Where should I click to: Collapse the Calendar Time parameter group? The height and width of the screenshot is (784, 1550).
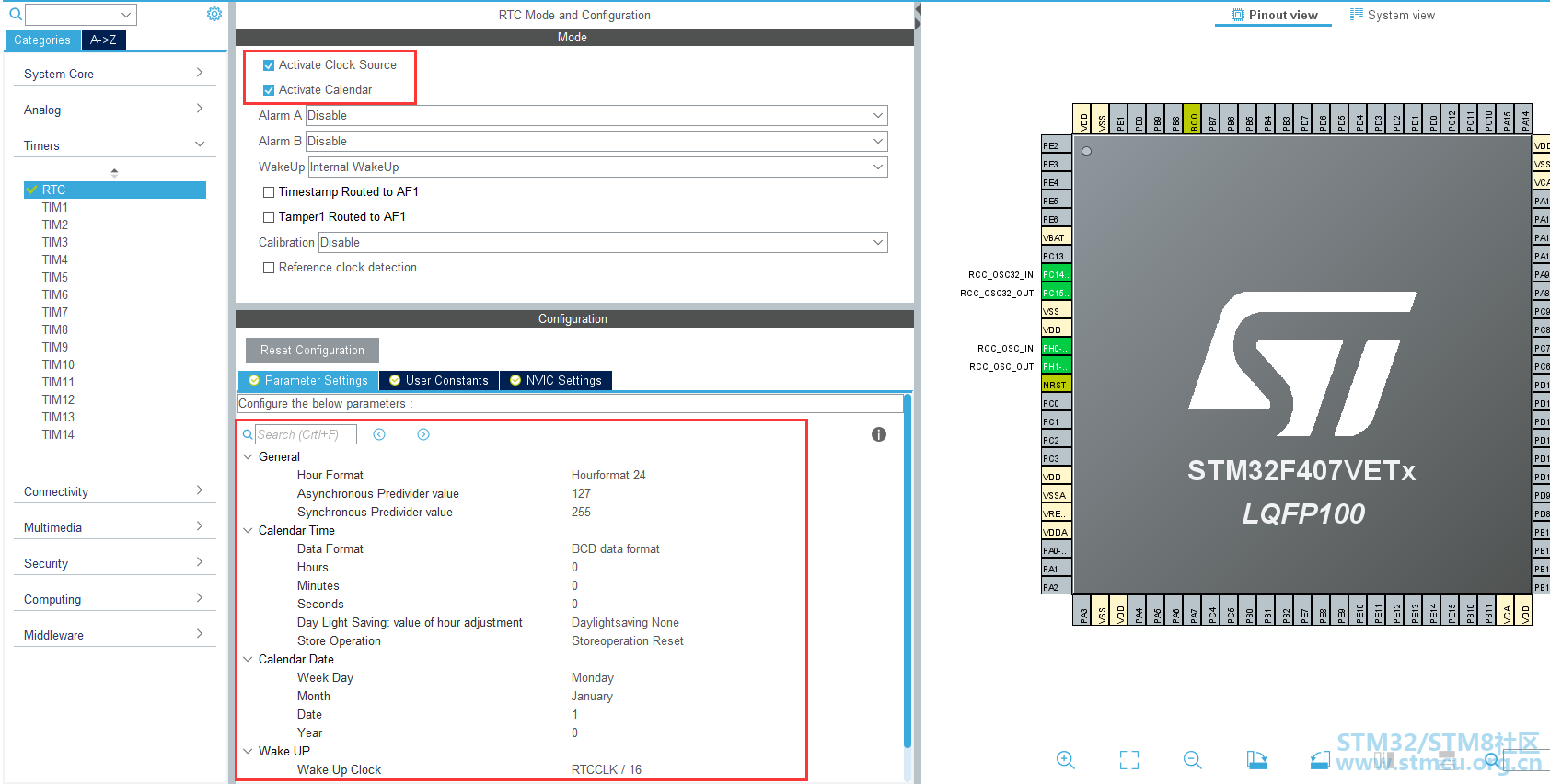point(248,530)
